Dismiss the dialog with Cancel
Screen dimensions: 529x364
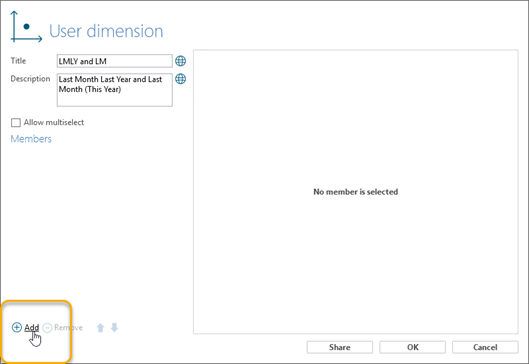point(485,347)
